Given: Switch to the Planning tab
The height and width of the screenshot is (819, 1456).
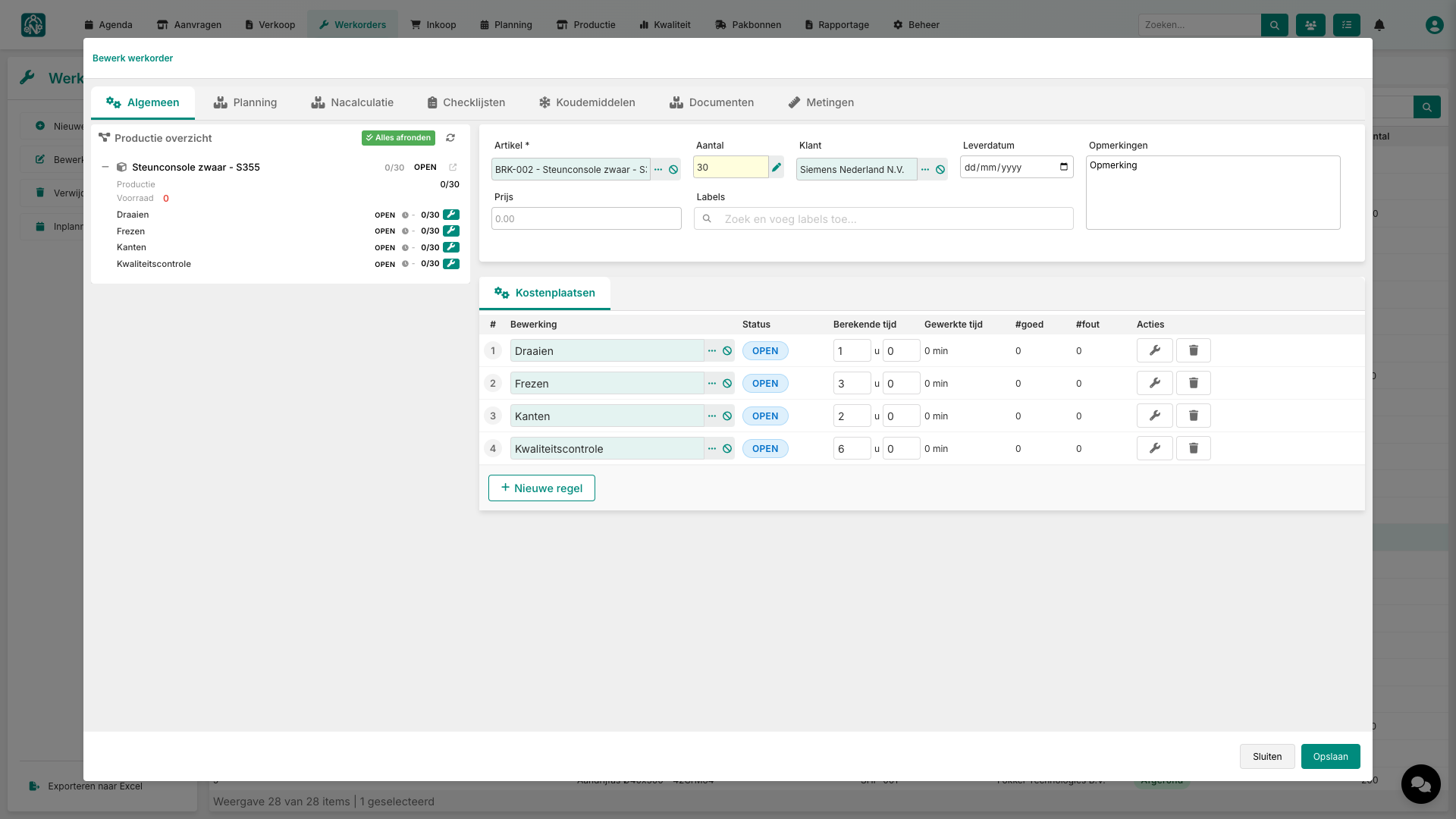Looking at the screenshot, I should tap(245, 103).
